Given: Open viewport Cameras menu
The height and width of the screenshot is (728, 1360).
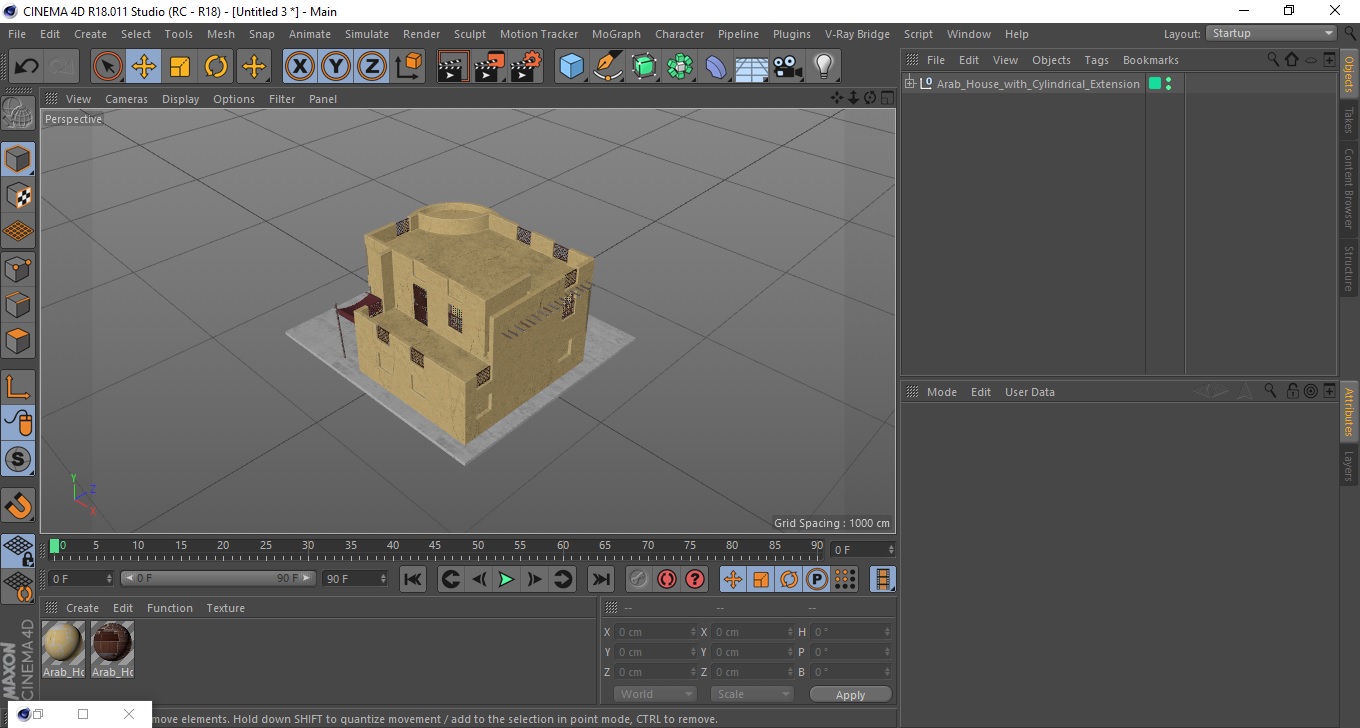Looking at the screenshot, I should pos(126,99).
